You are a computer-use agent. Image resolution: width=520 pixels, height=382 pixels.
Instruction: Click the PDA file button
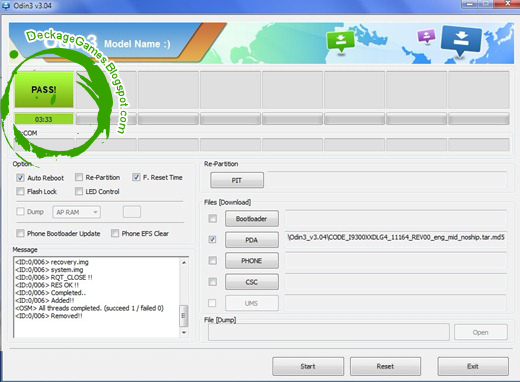(x=252, y=240)
